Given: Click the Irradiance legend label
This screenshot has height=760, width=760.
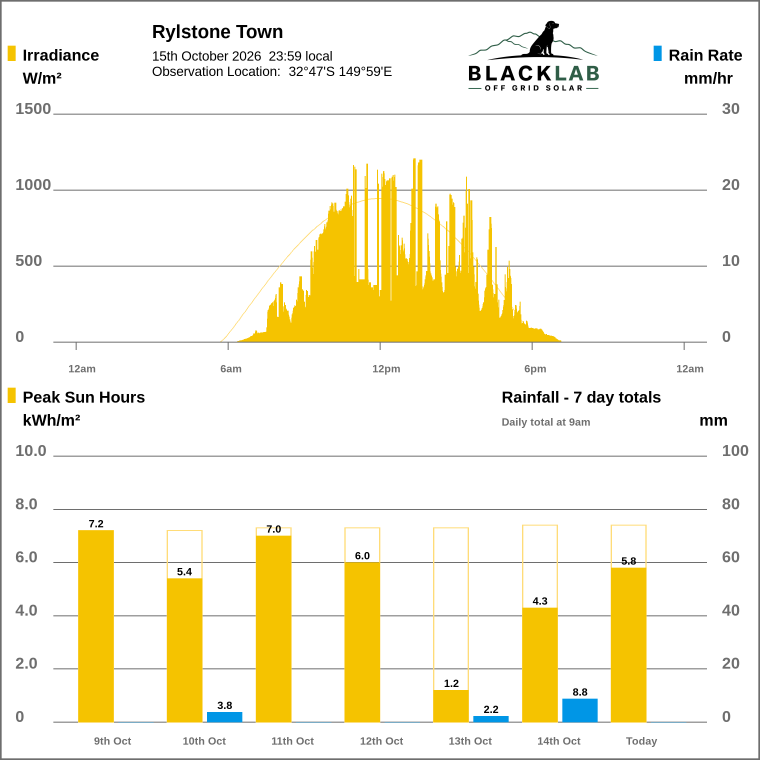Looking at the screenshot, I should pos(61,55).
